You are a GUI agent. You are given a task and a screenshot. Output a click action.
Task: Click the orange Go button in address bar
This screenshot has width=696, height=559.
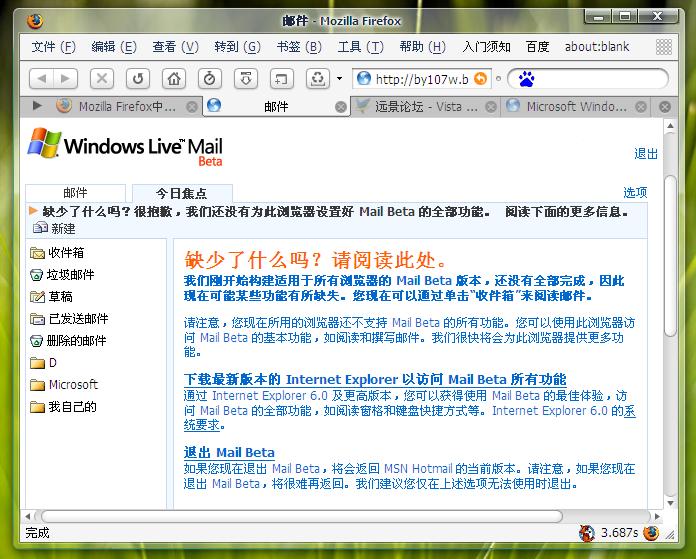tap(481, 79)
